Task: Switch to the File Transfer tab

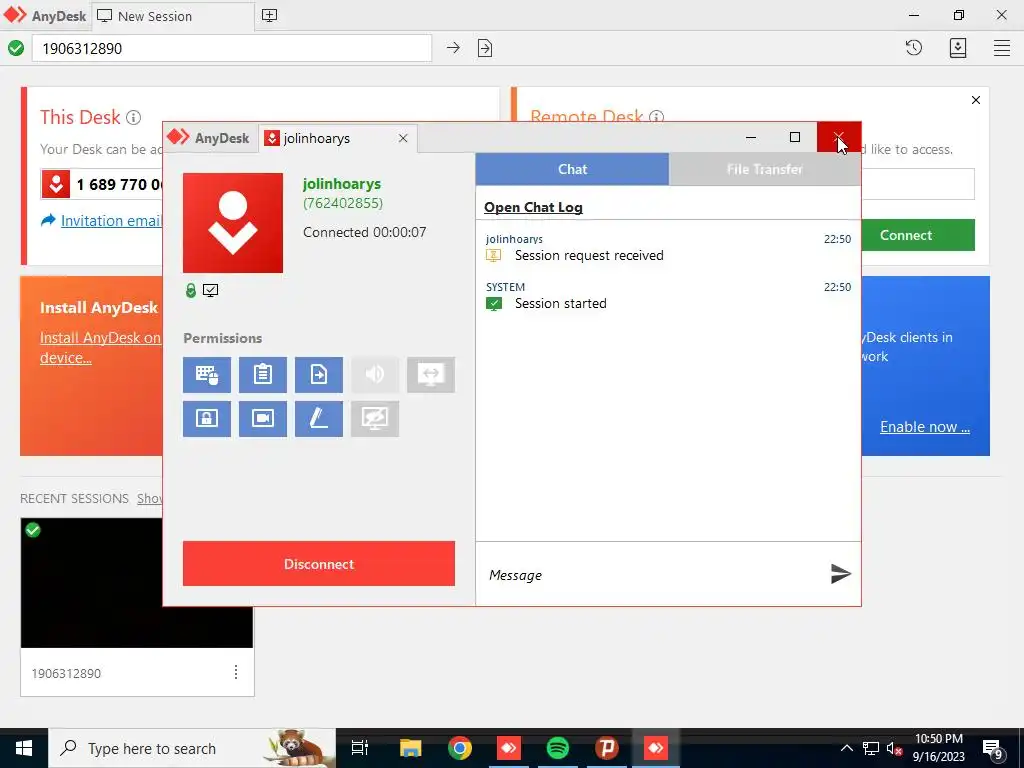Action: pyautogui.click(x=765, y=169)
